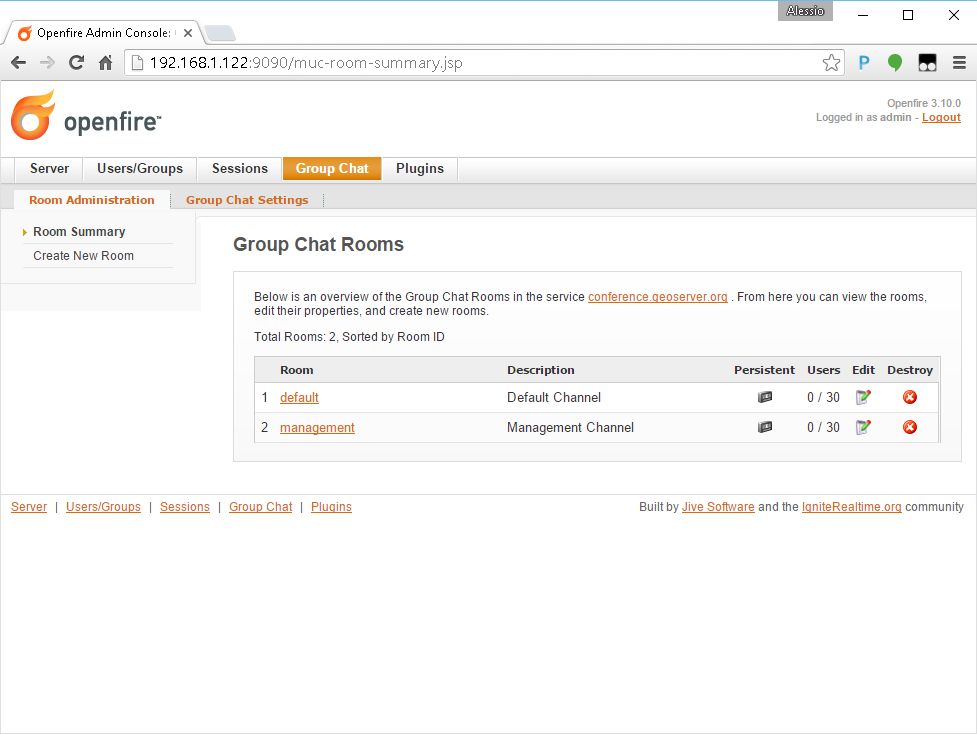The image size is (977, 734).
Task: Click the edit icon for management room
Action: point(863,427)
